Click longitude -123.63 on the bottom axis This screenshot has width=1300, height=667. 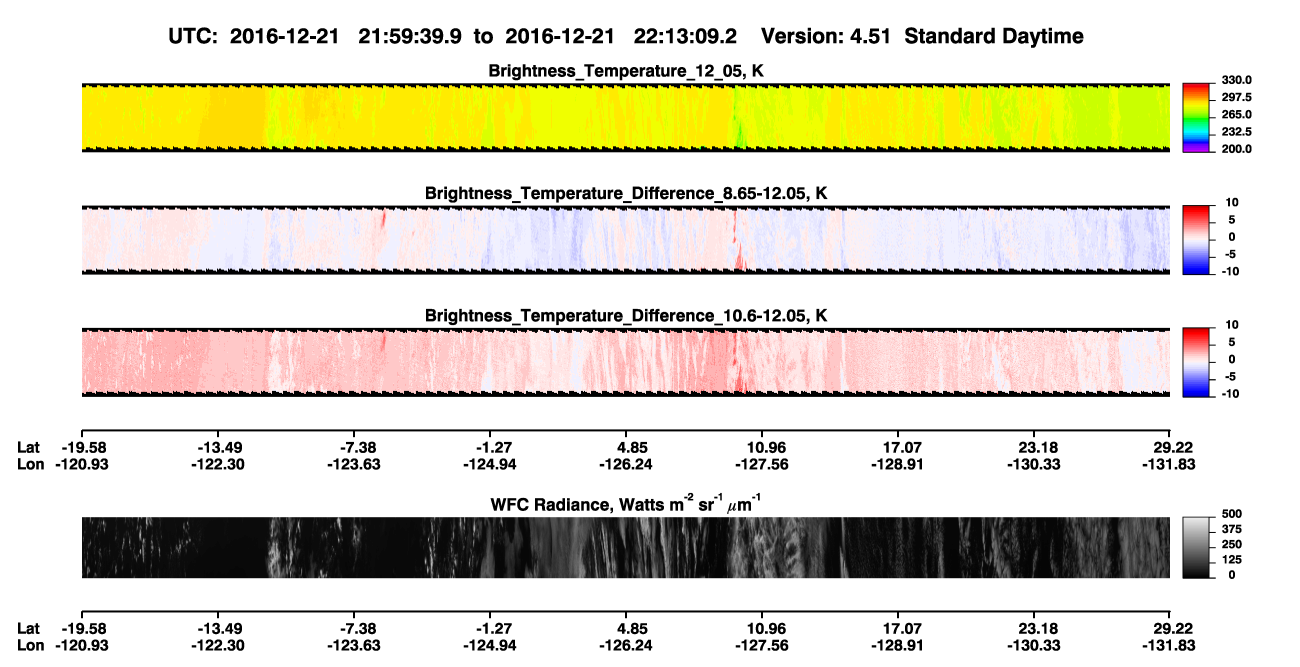(x=353, y=645)
